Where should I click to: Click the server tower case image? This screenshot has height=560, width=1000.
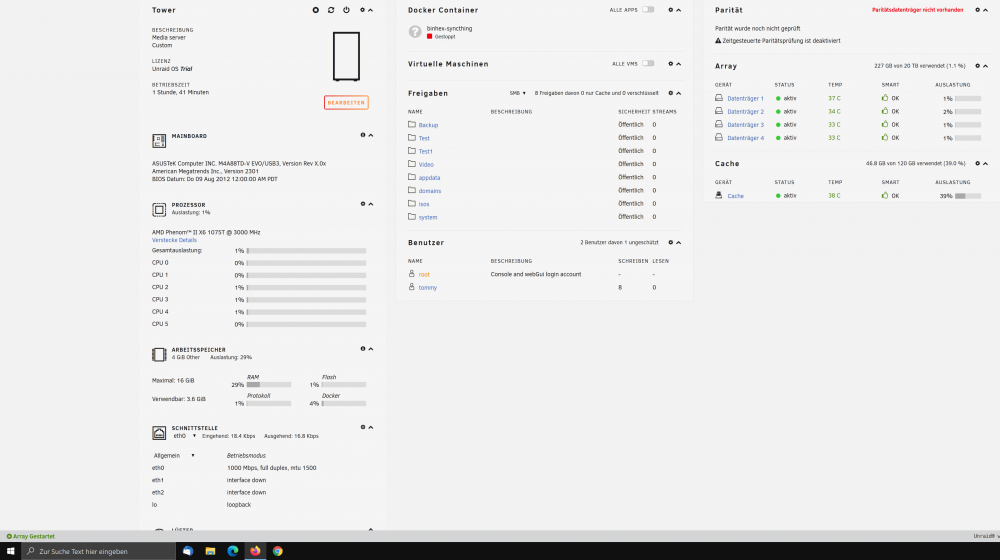click(346, 56)
